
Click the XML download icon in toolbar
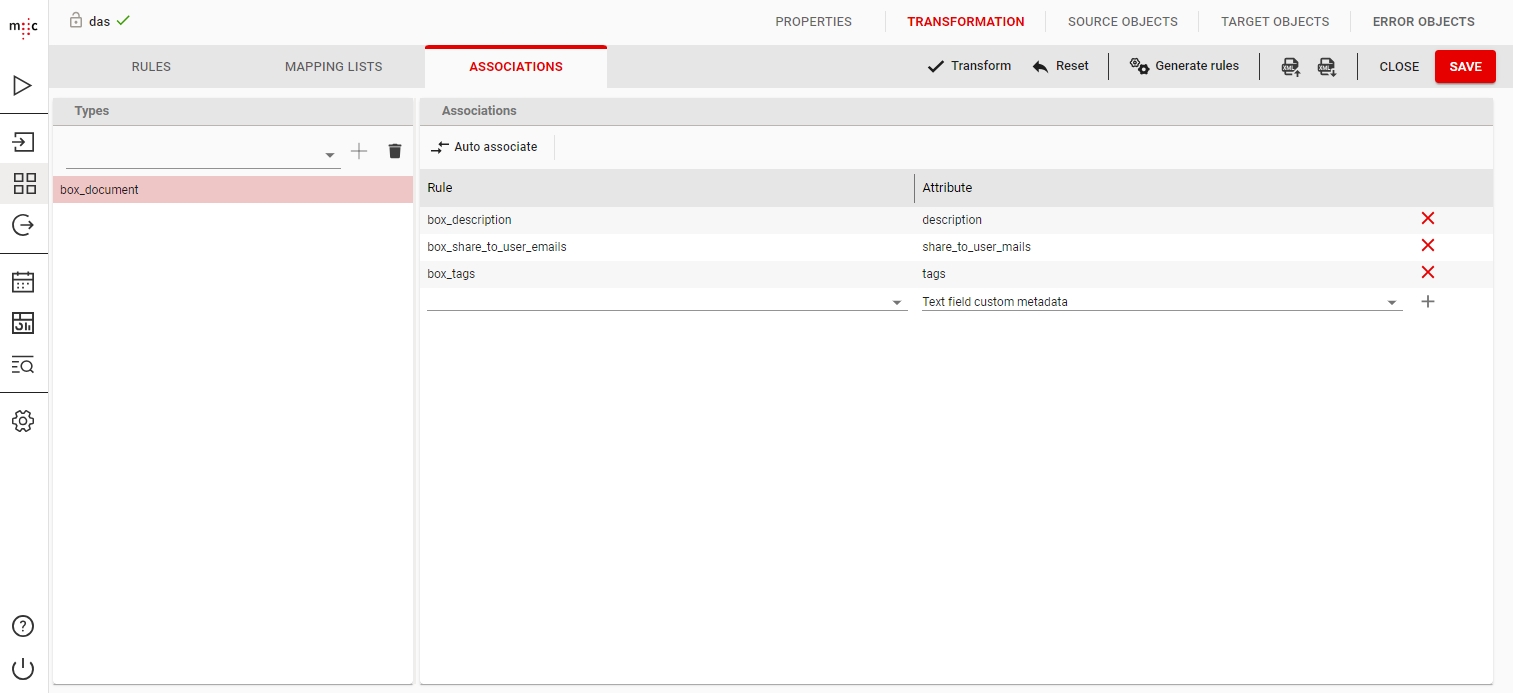(1327, 67)
